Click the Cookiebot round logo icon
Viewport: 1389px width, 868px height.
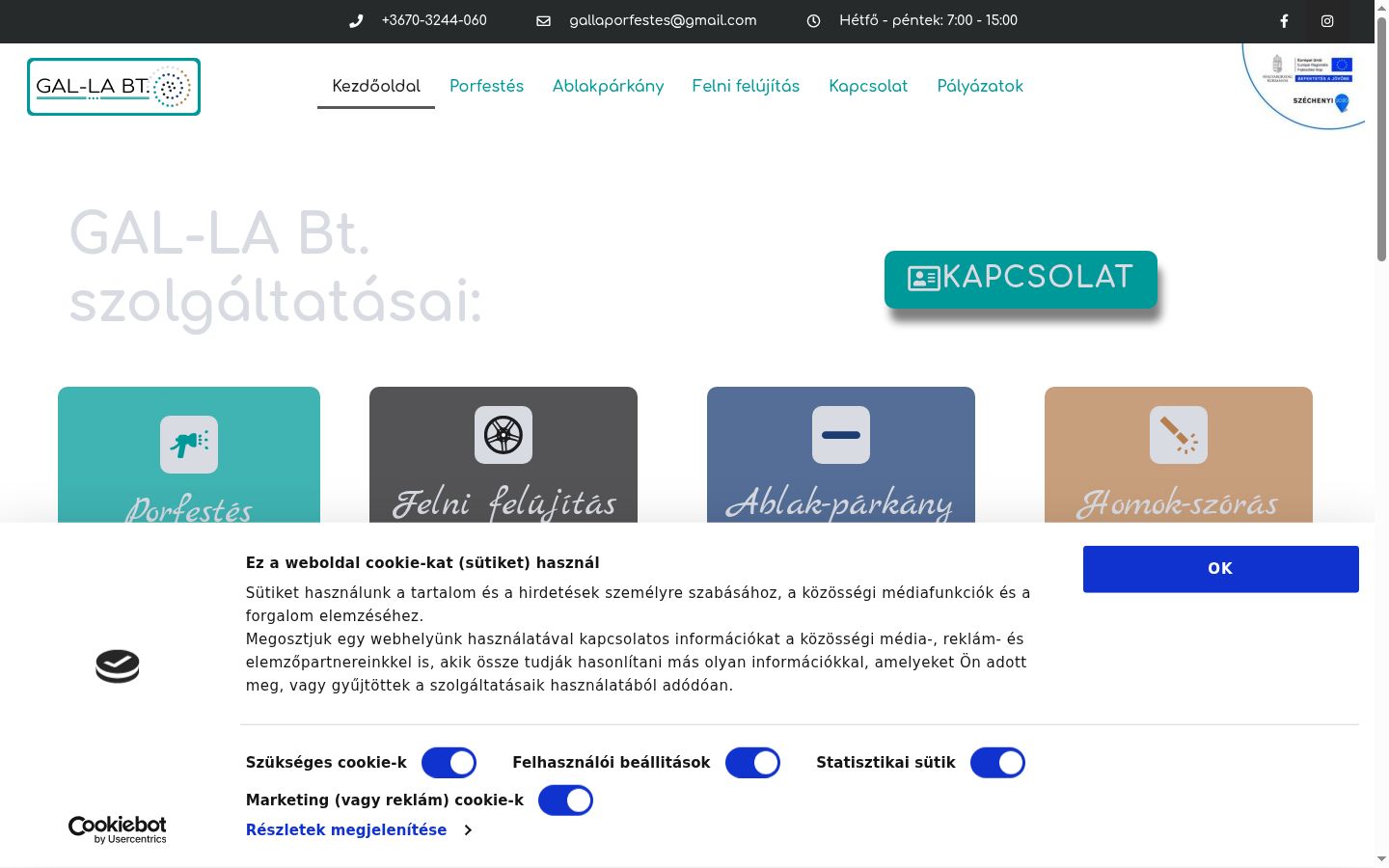tap(118, 666)
